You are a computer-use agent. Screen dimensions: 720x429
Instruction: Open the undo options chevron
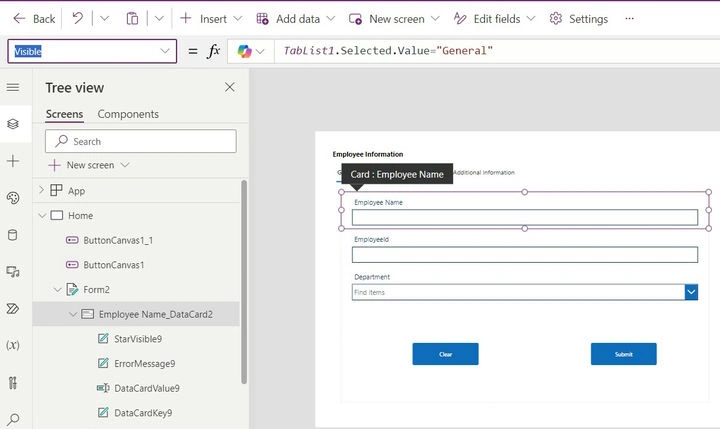pos(105,18)
